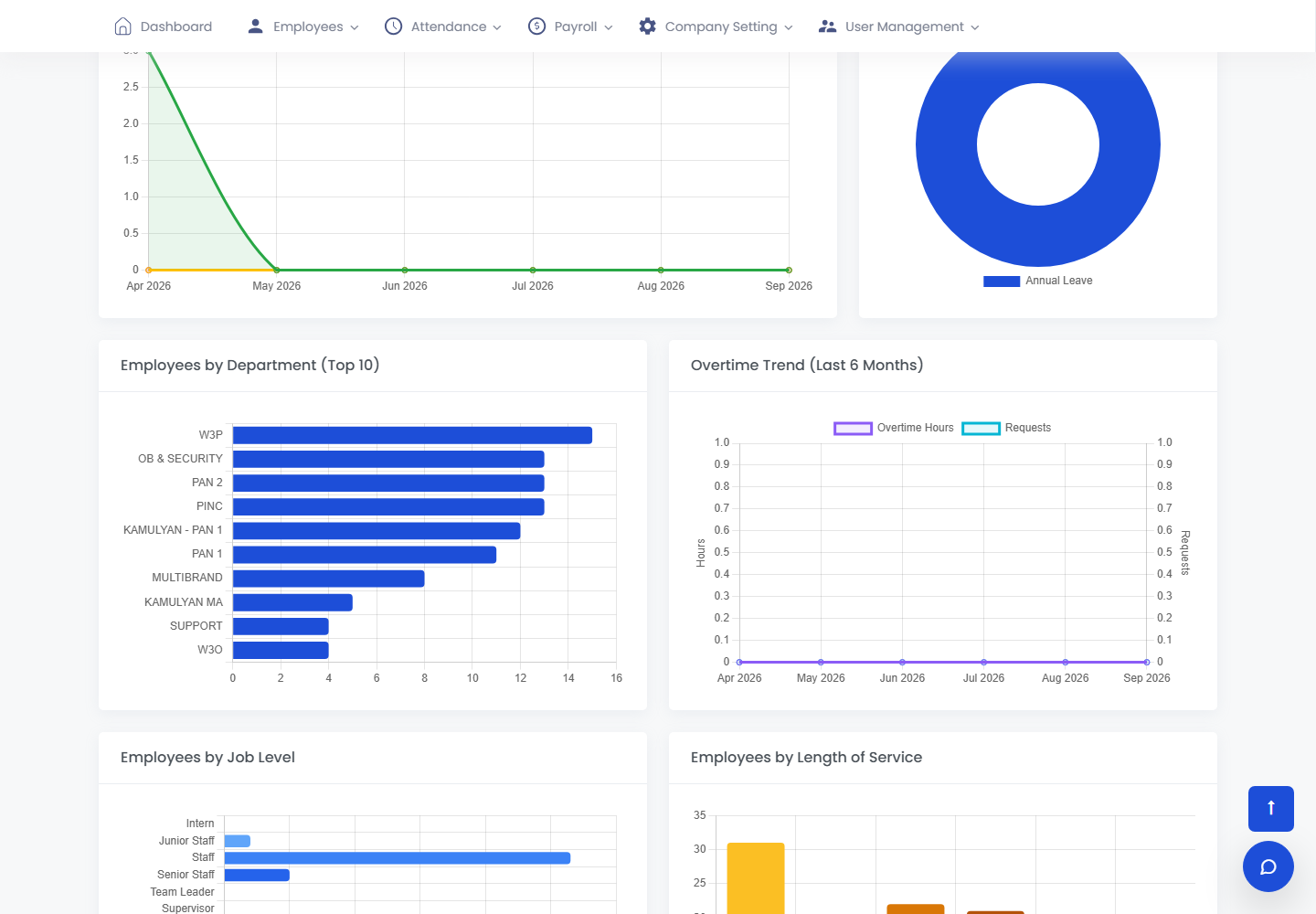
Task: Click the tallest yellow Length of Service bar
Action: pos(756,878)
